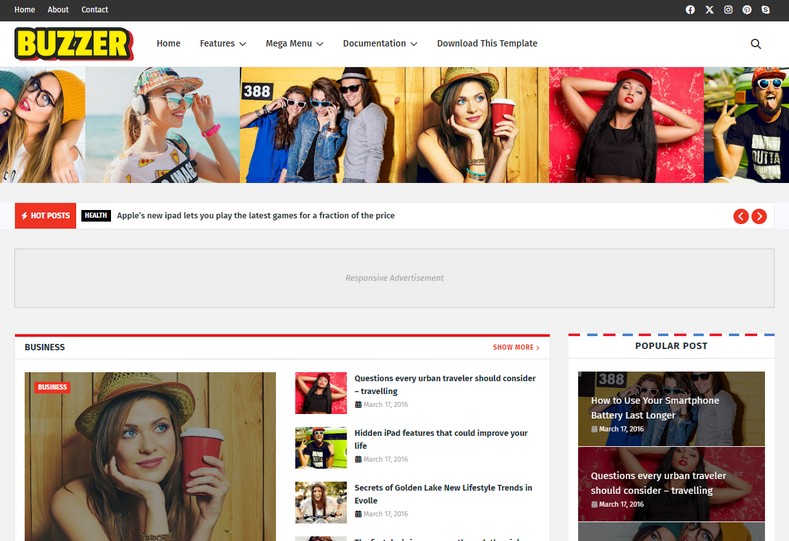Expand the Documentation dropdown menu

380,43
